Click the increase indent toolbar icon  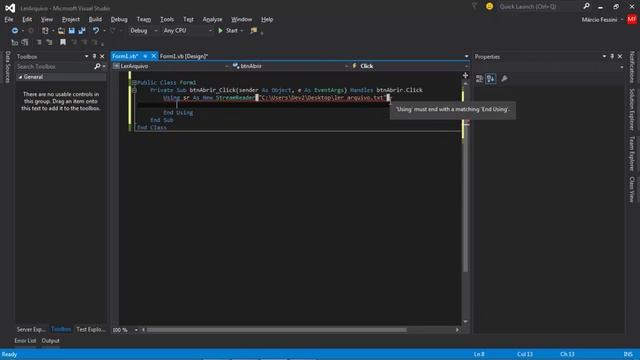pyautogui.click(x=49, y=42)
